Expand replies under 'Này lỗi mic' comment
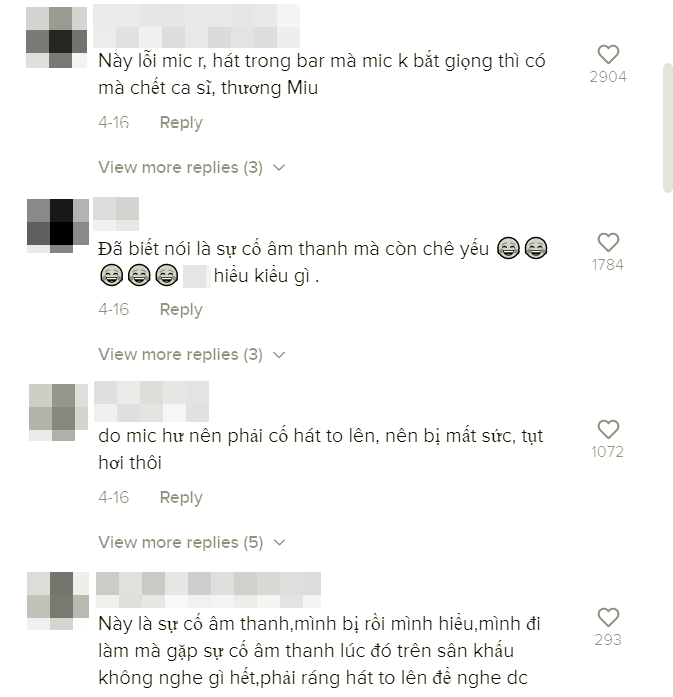The width and height of the screenshot is (673, 697). [x=192, y=168]
